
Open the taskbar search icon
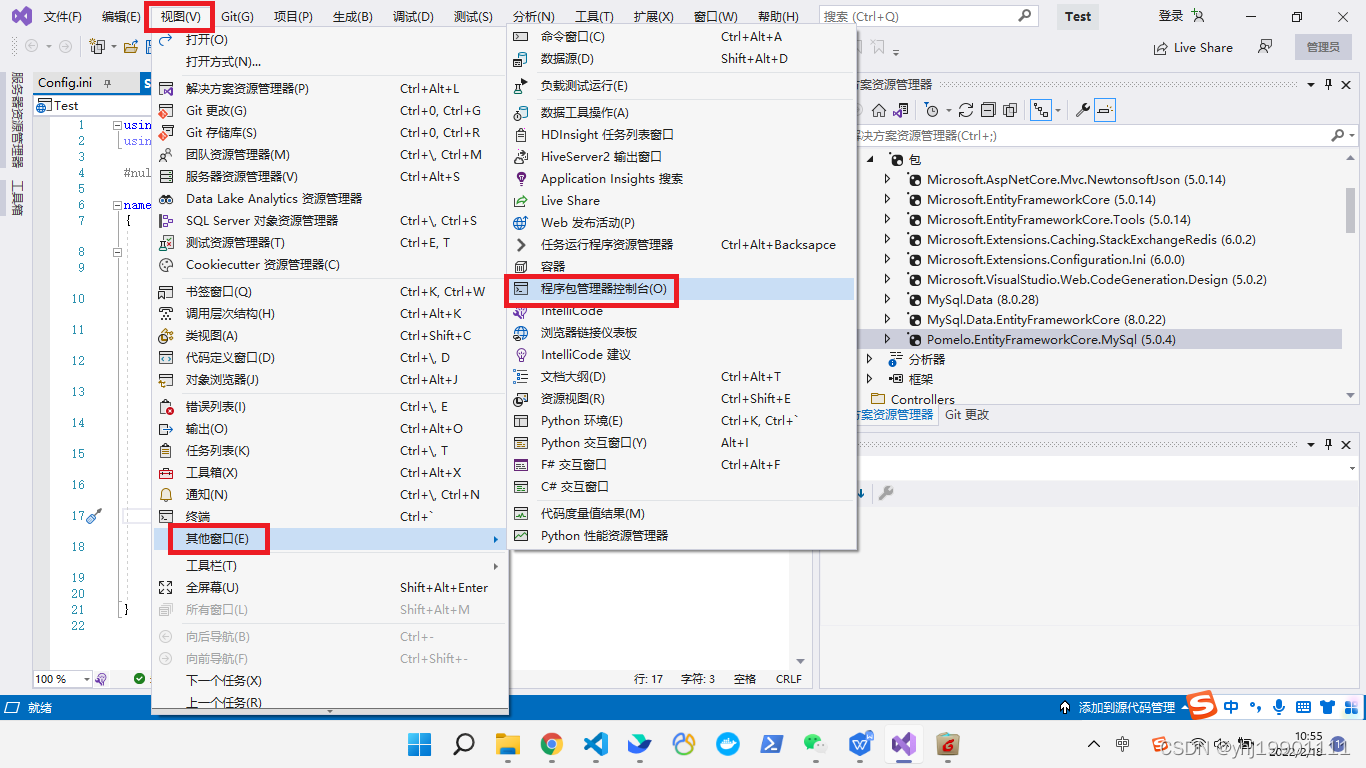(463, 744)
